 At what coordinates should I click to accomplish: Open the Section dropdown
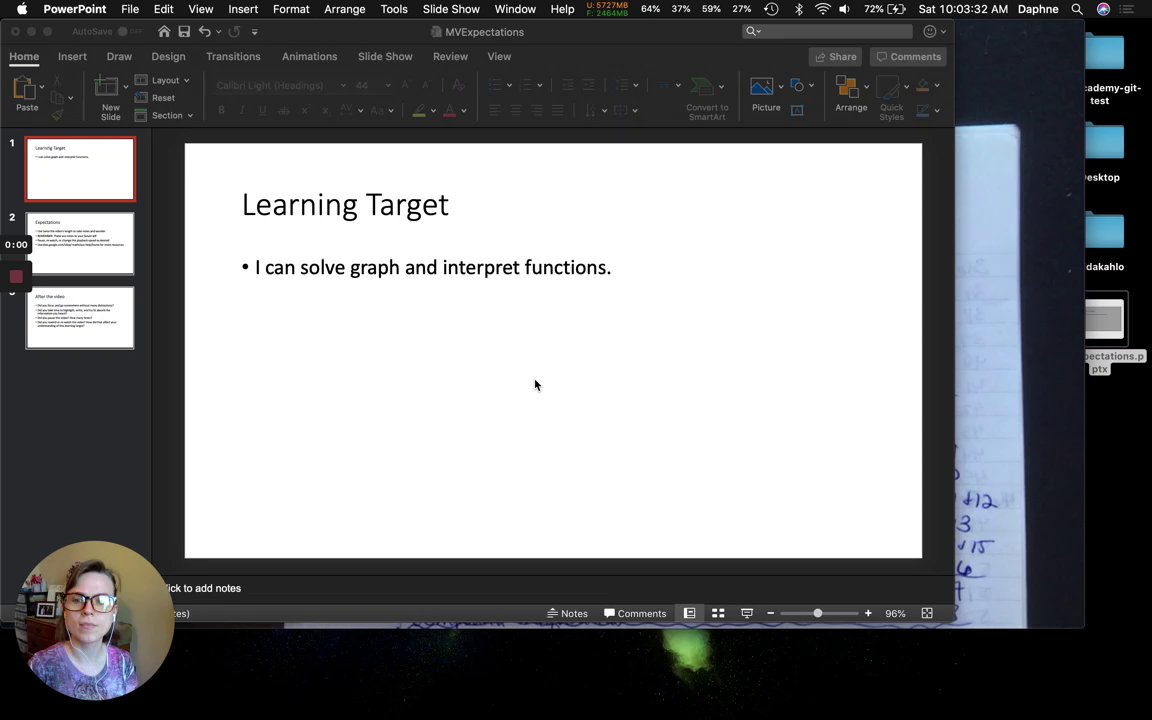pyautogui.click(x=164, y=115)
